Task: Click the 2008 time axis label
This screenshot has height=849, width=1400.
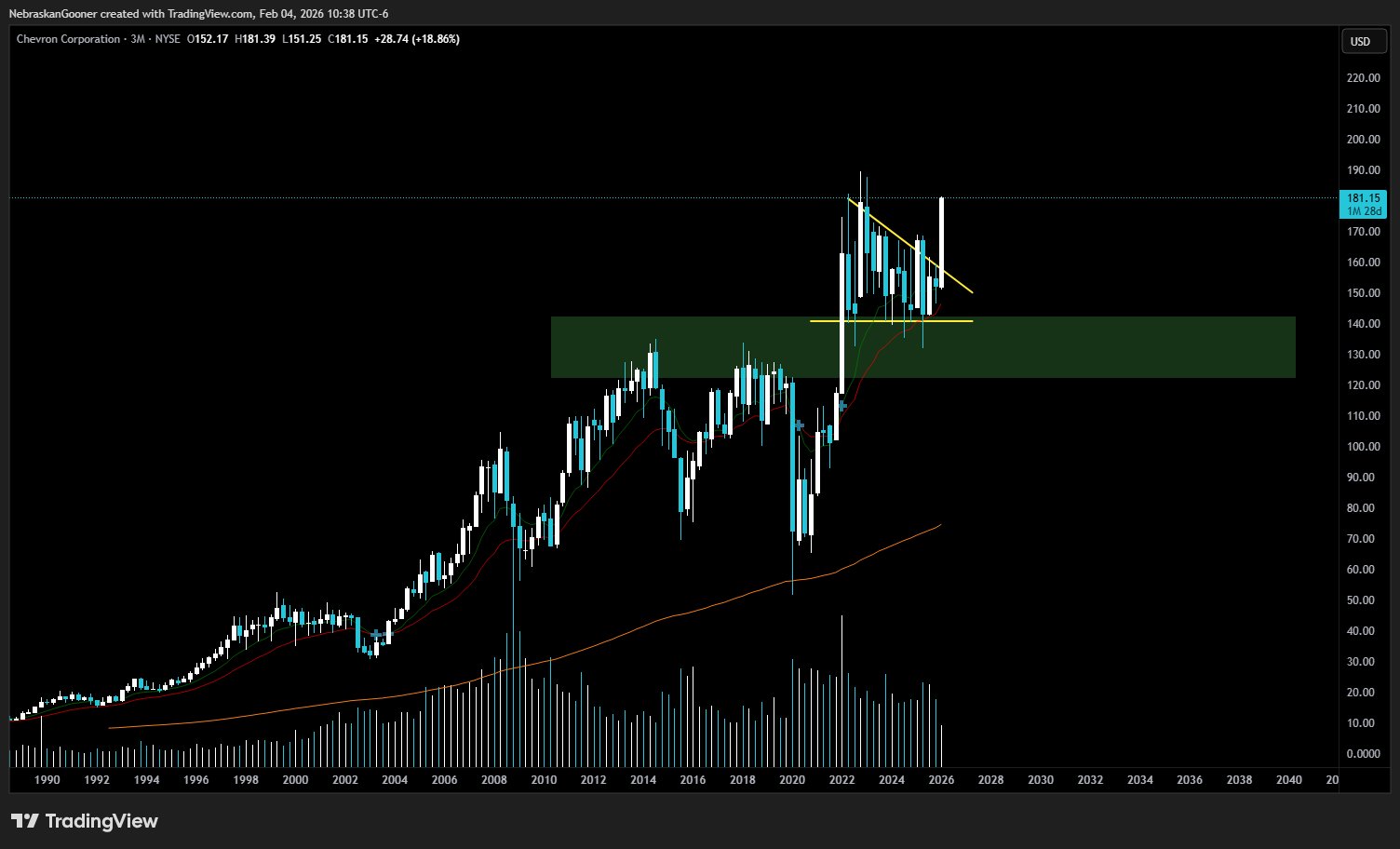Action: [494, 780]
